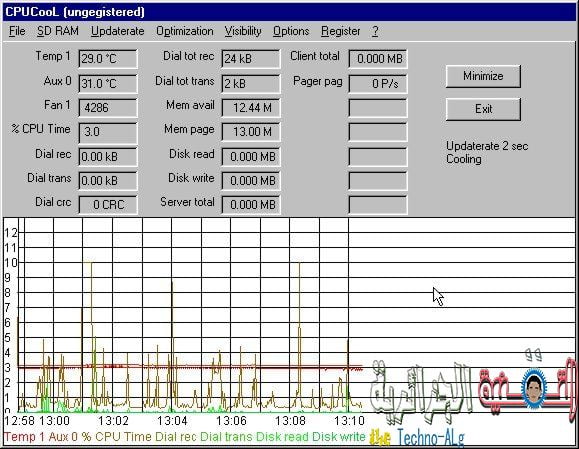Click the Temp 1 label
Screen dimensions: 579x449
[x=52, y=56]
